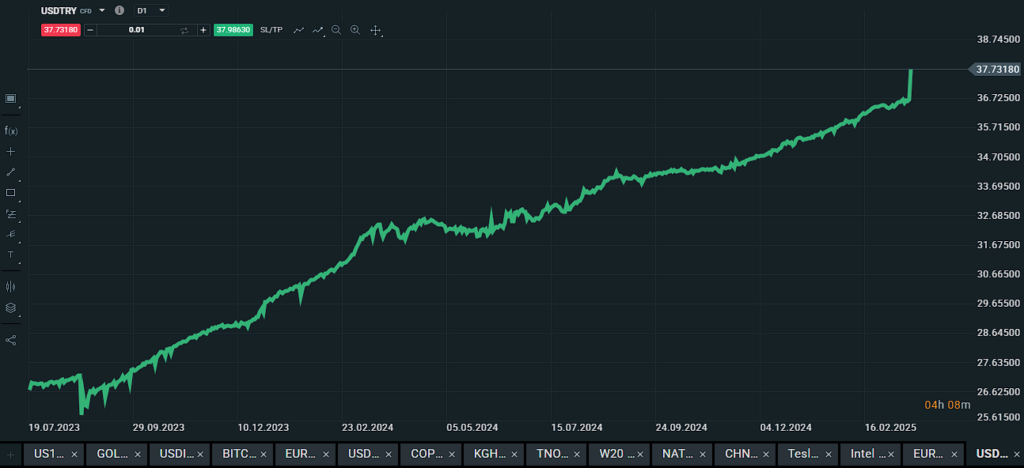Zoom in on the chart
This screenshot has width=1024, height=468.
point(355,30)
